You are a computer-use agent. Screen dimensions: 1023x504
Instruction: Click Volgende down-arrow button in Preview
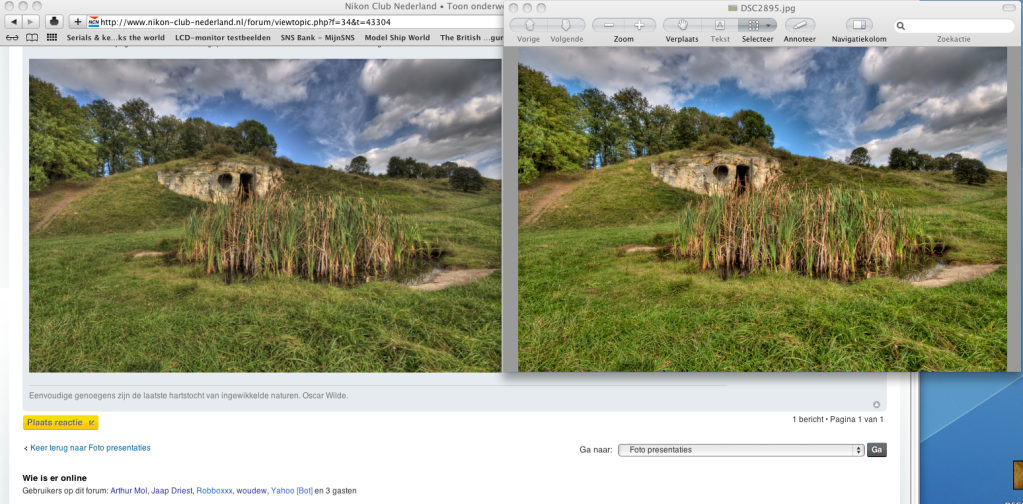point(567,25)
